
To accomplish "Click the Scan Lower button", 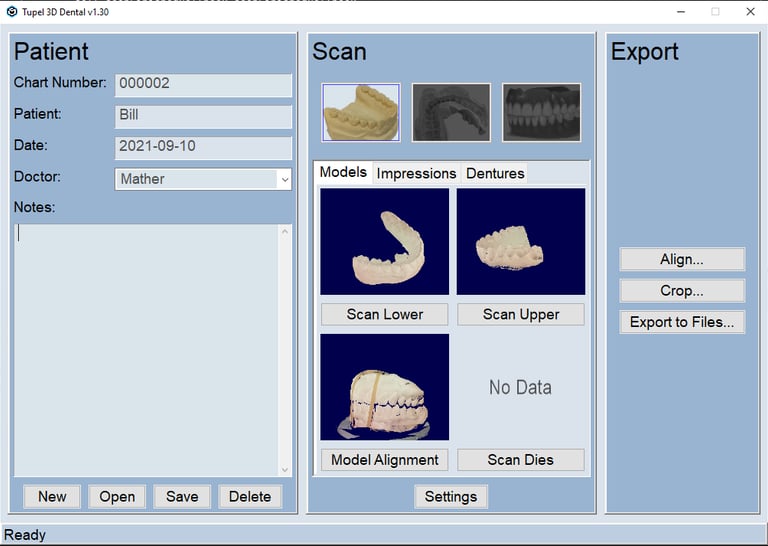I will pos(384,314).
